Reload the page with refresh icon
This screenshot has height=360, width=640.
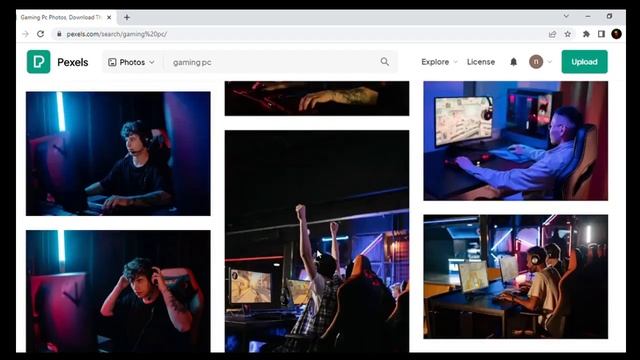click(x=40, y=34)
